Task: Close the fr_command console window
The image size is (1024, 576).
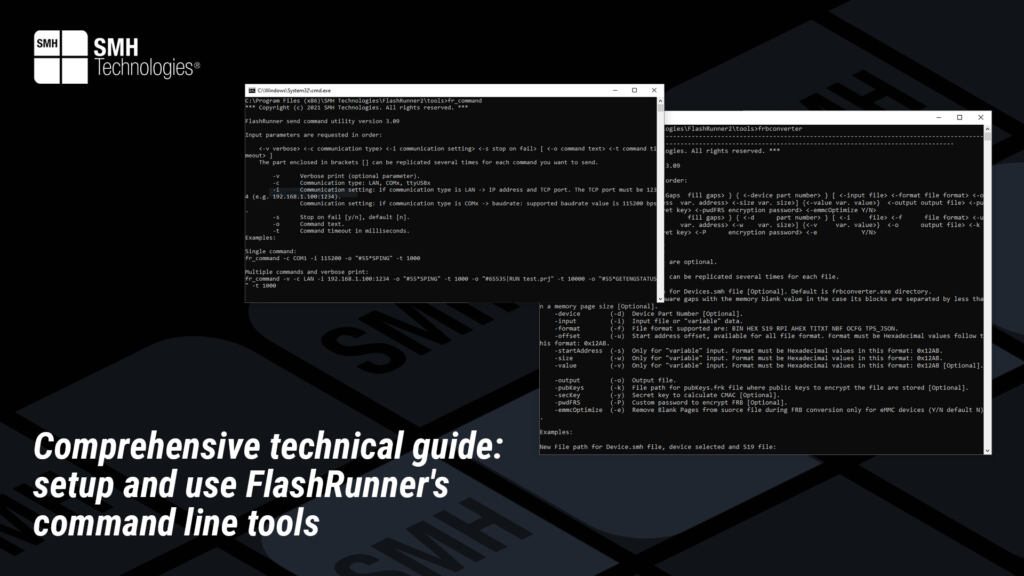Action: [655, 89]
